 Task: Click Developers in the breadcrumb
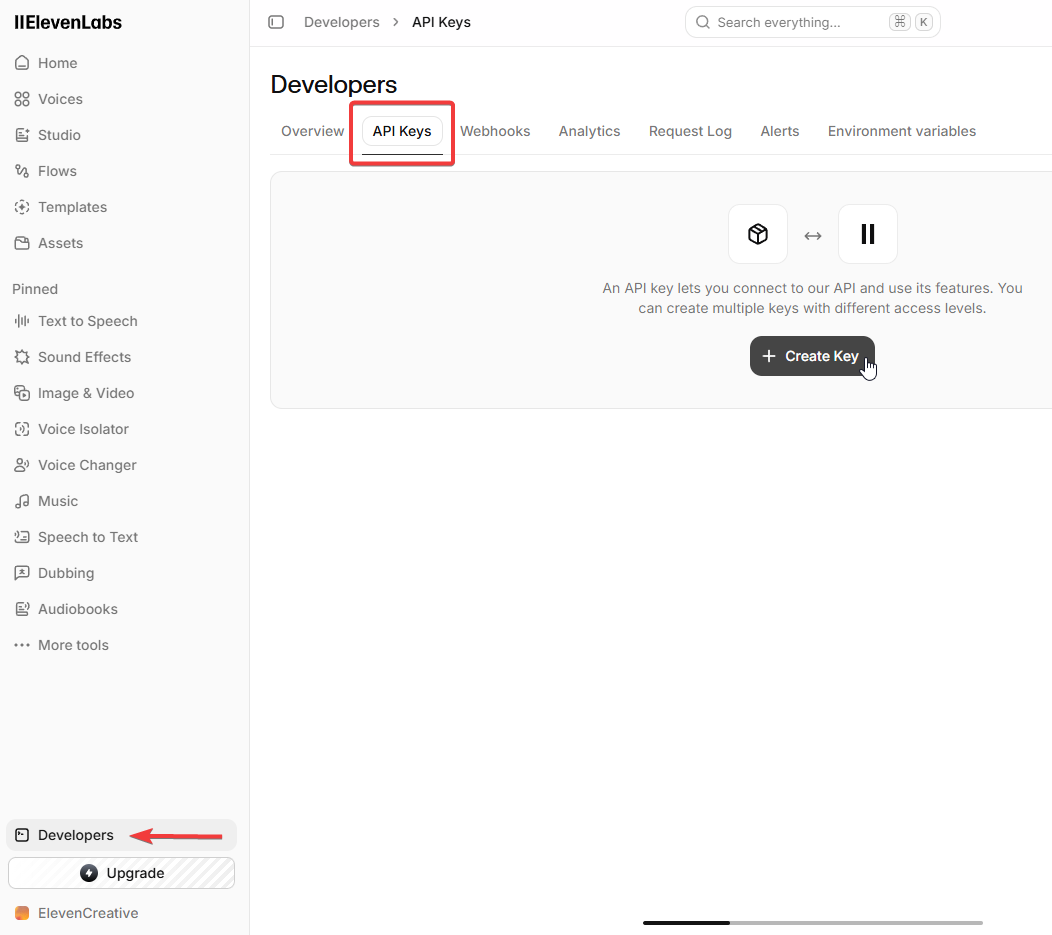341,22
